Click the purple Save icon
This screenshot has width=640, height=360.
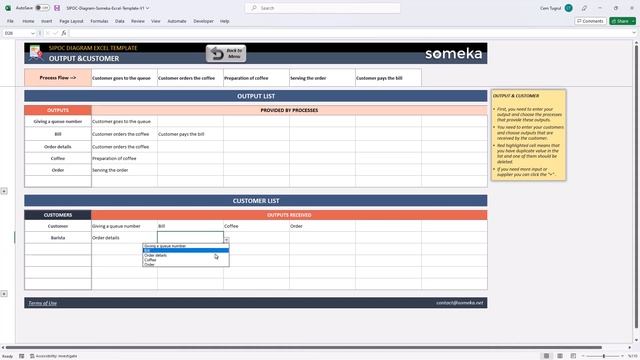pos(57,8)
